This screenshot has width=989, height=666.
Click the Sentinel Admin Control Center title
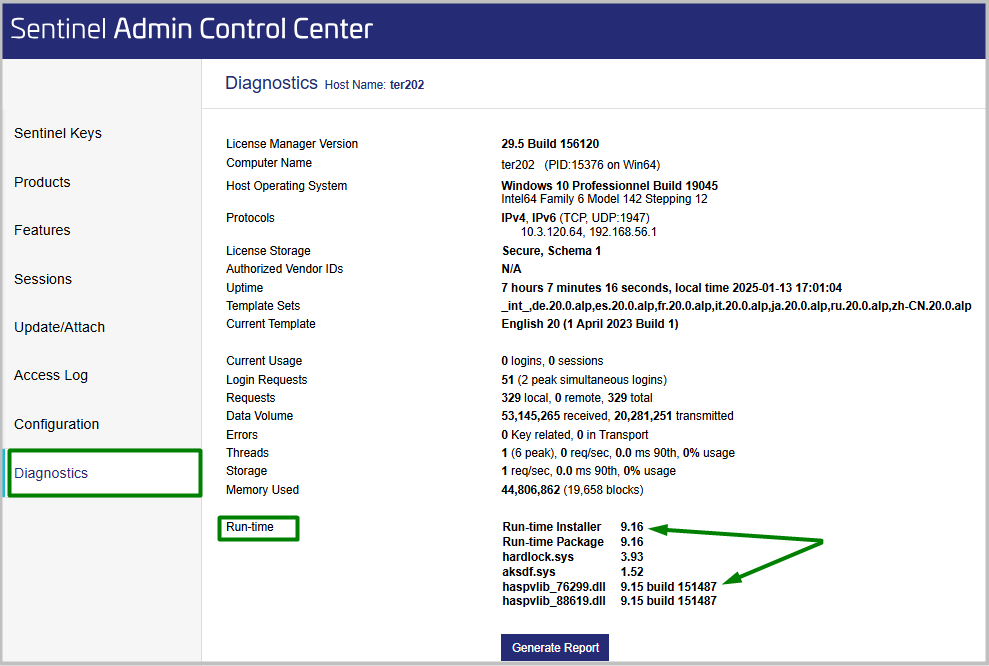click(x=192, y=29)
